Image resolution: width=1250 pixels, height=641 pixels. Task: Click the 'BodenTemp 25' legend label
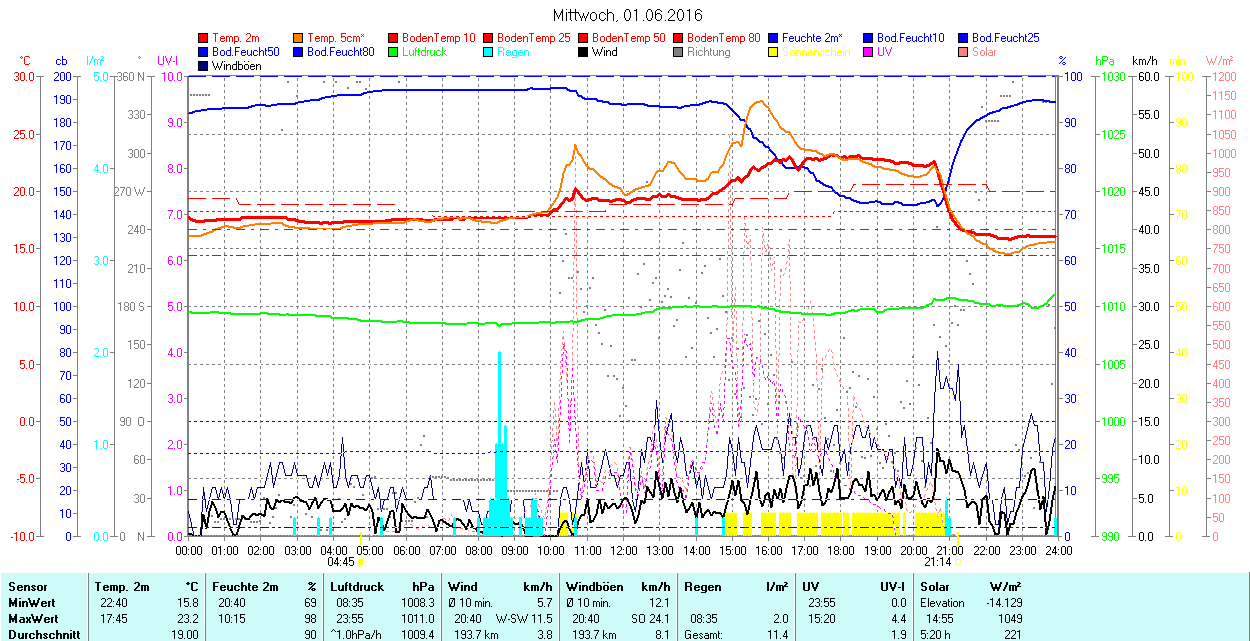point(534,38)
